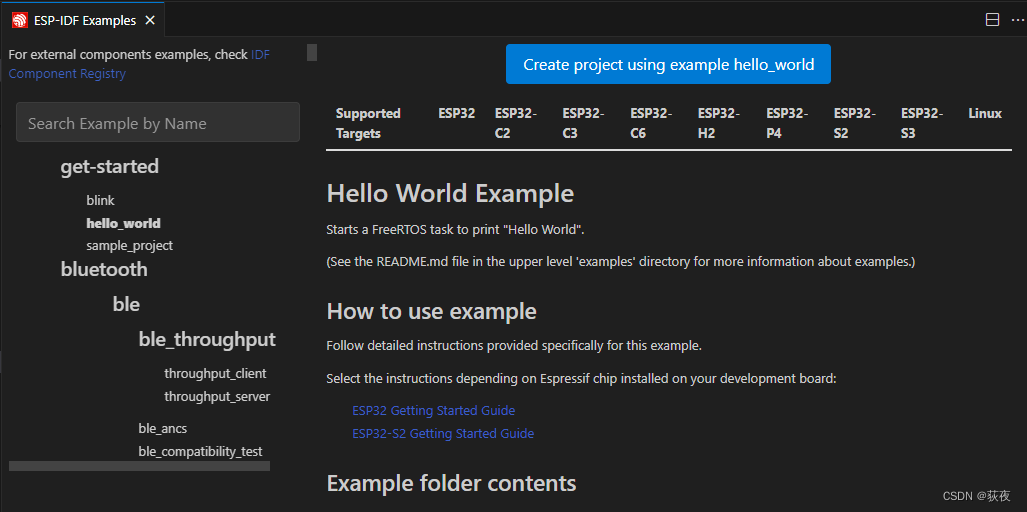Open the ESP32 Getting Started Guide link
The image size is (1027, 512).
pos(433,410)
